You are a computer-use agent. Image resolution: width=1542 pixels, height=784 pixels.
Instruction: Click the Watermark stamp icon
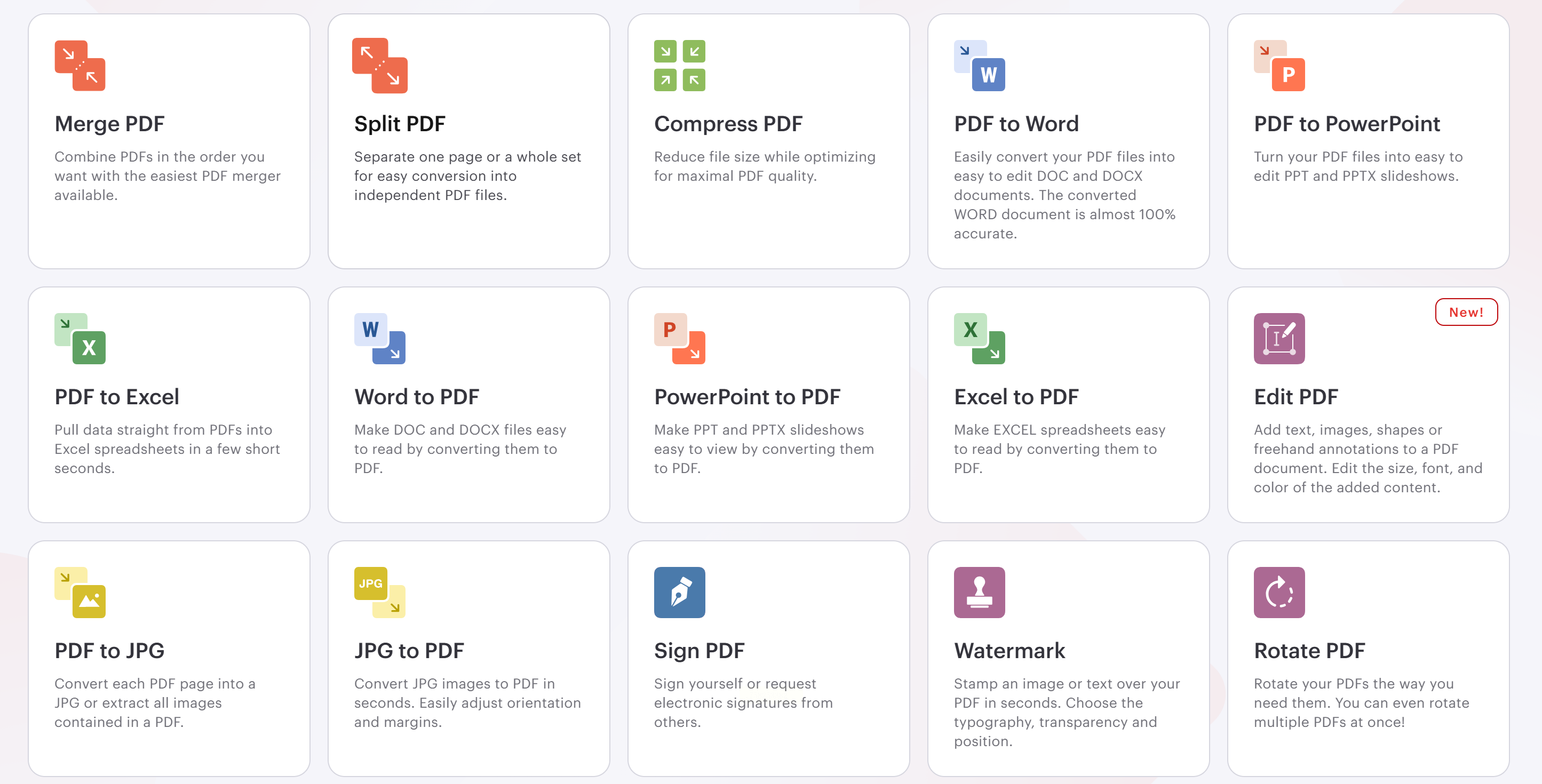tap(979, 593)
